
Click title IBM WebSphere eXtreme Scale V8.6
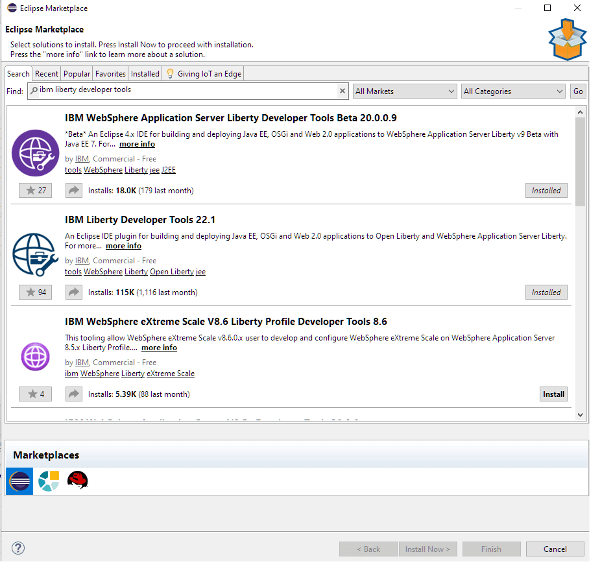click(x=226, y=322)
